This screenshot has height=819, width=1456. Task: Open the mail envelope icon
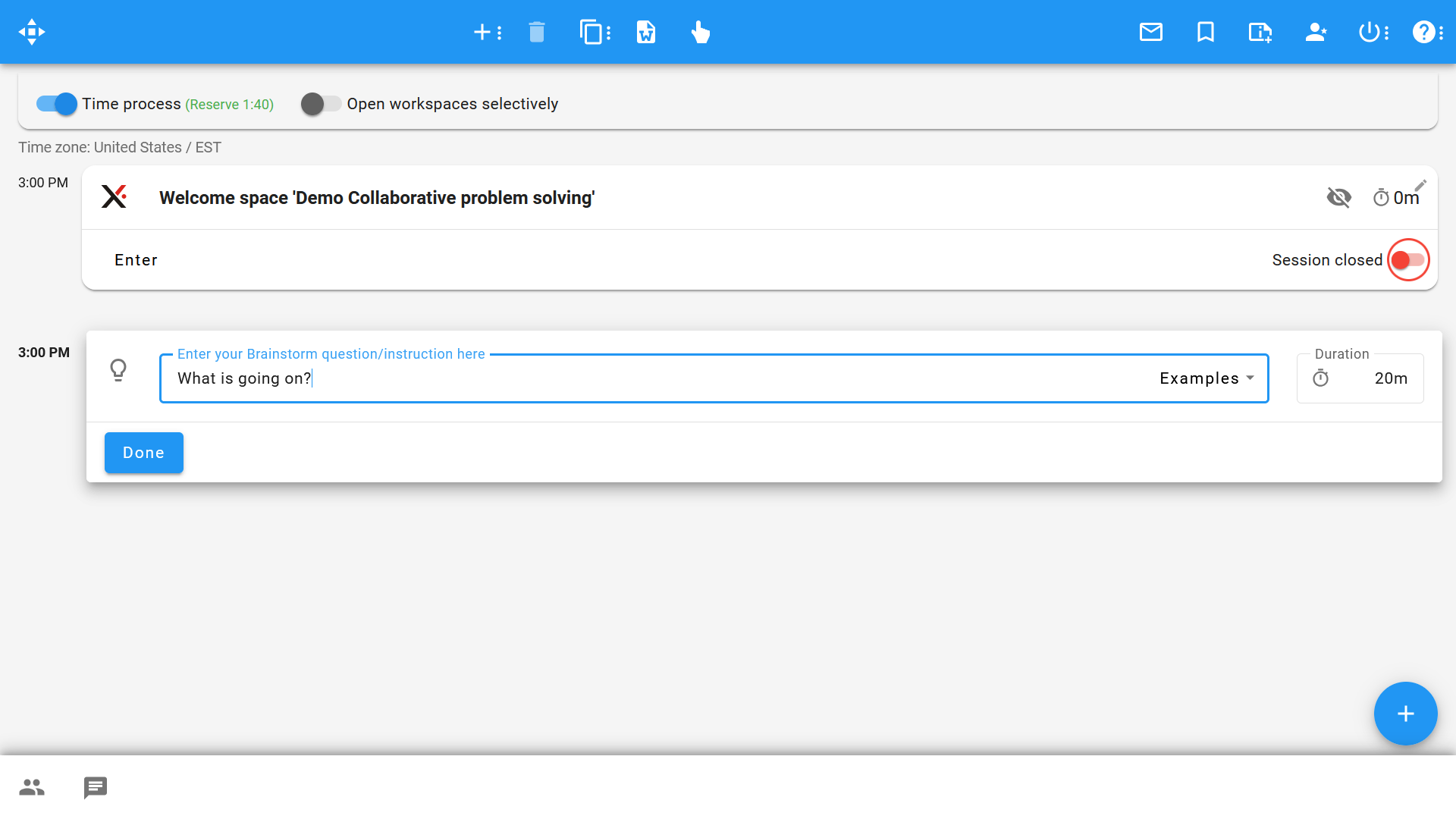point(1151,32)
